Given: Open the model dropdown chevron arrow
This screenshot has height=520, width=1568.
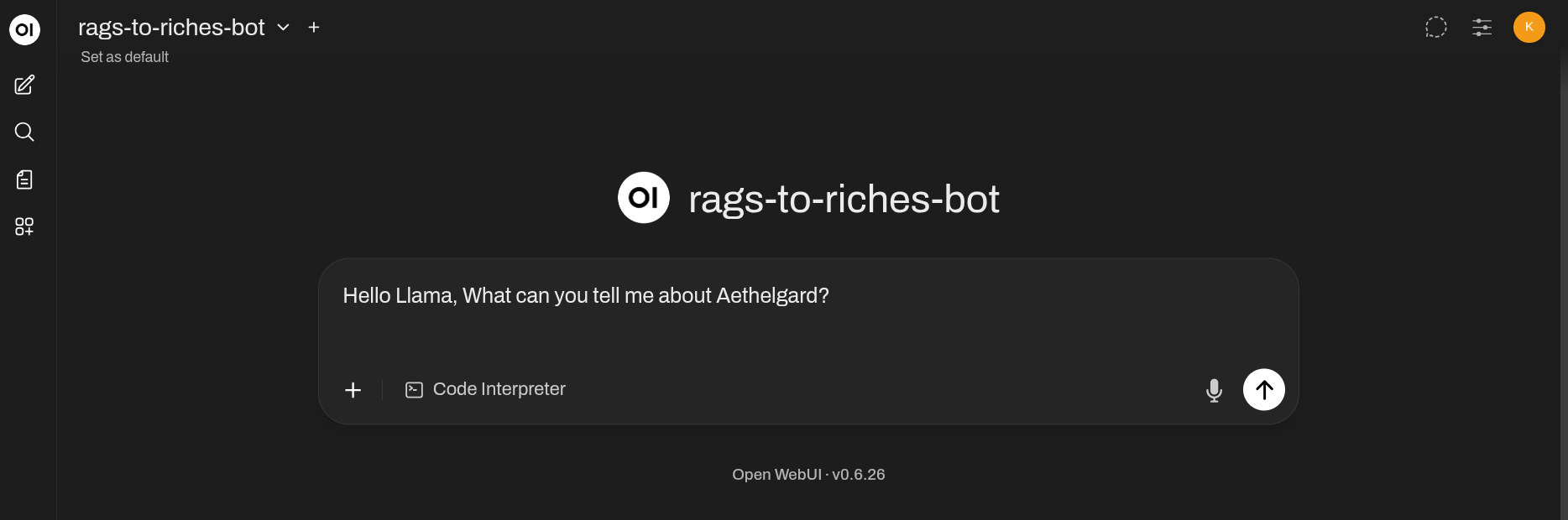Looking at the screenshot, I should pos(284,28).
